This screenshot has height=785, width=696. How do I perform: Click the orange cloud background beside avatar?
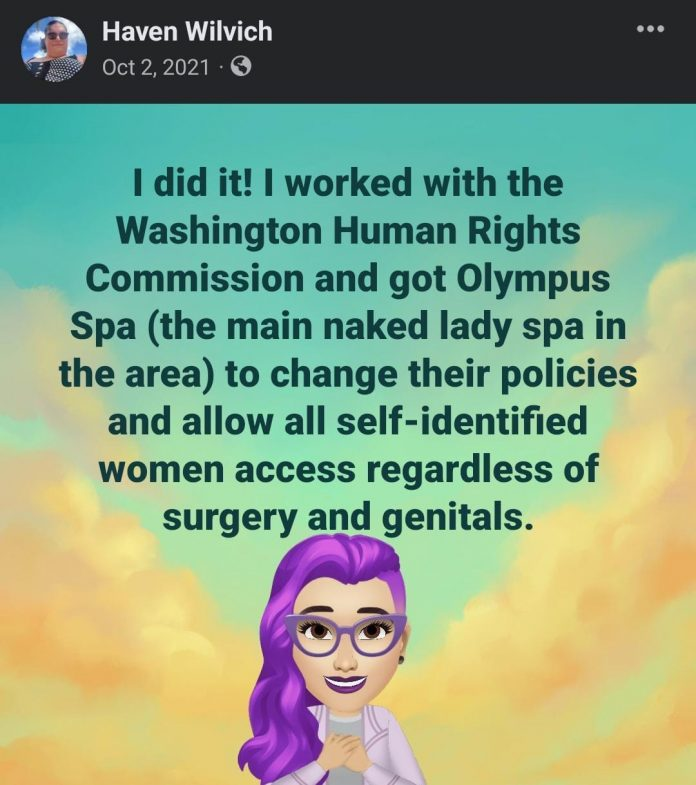click(551, 676)
